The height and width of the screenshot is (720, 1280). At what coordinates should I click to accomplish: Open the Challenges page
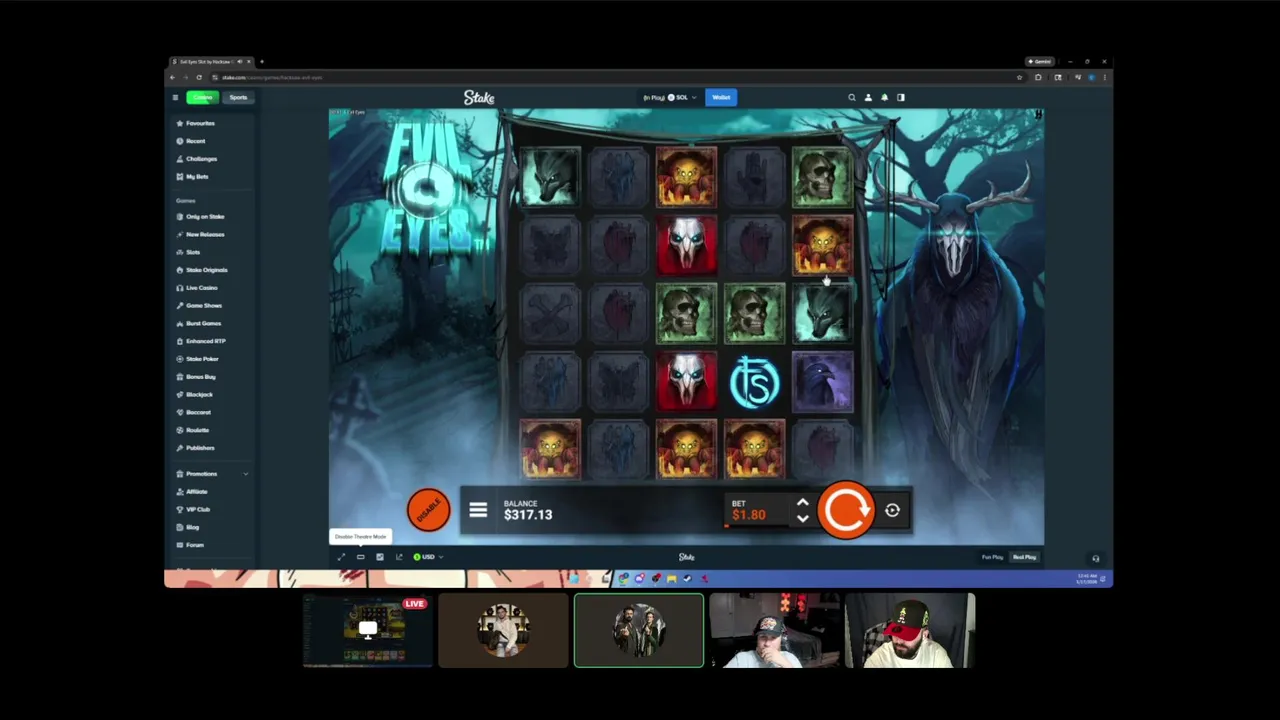tap(197, 159)
